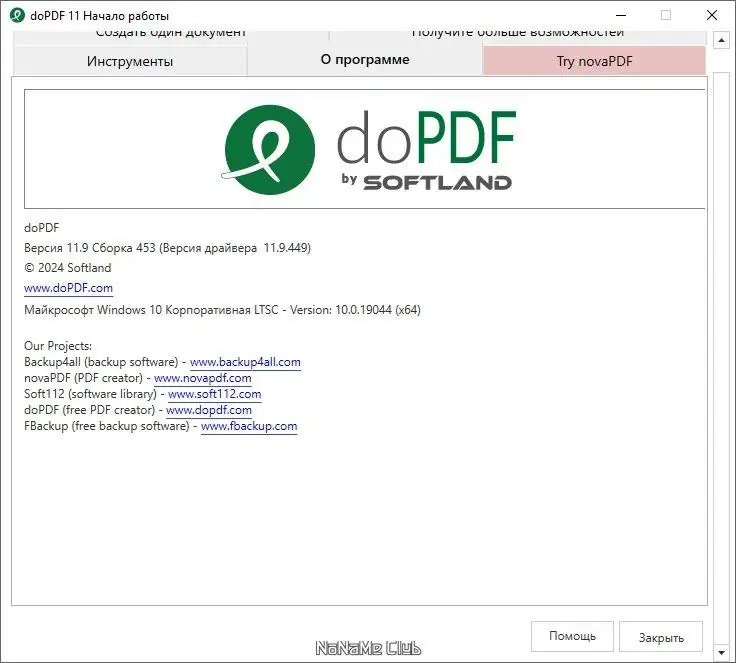
Task: Click the www.doPDF.com link
Action: 69,288
